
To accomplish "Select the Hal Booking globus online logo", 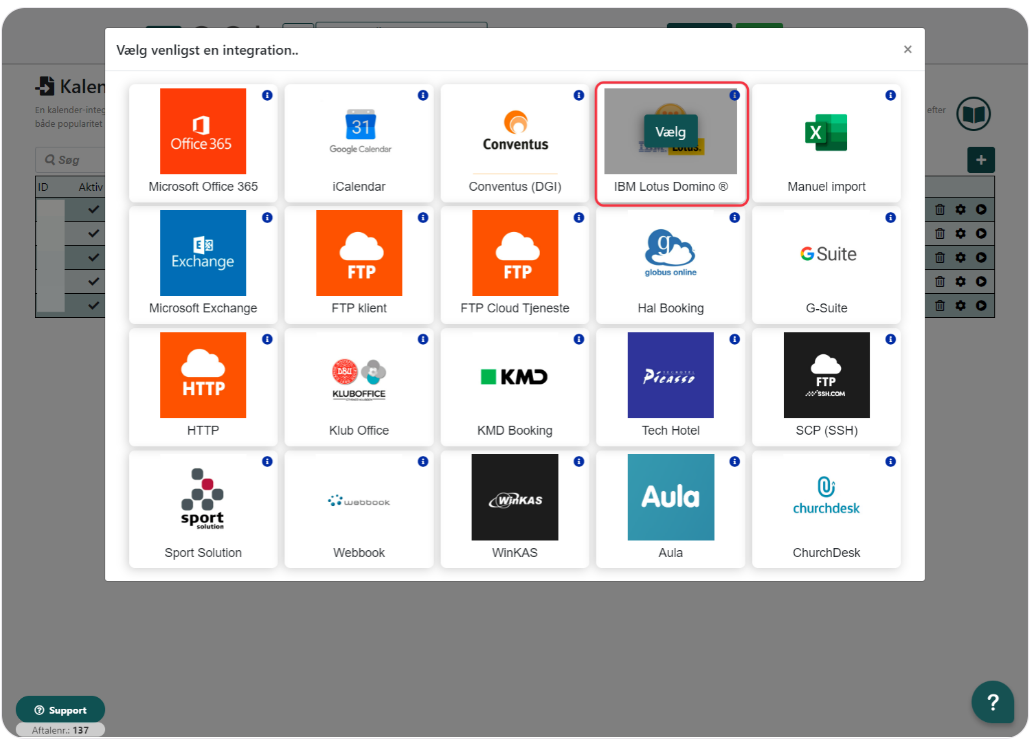I will (671, 253).
